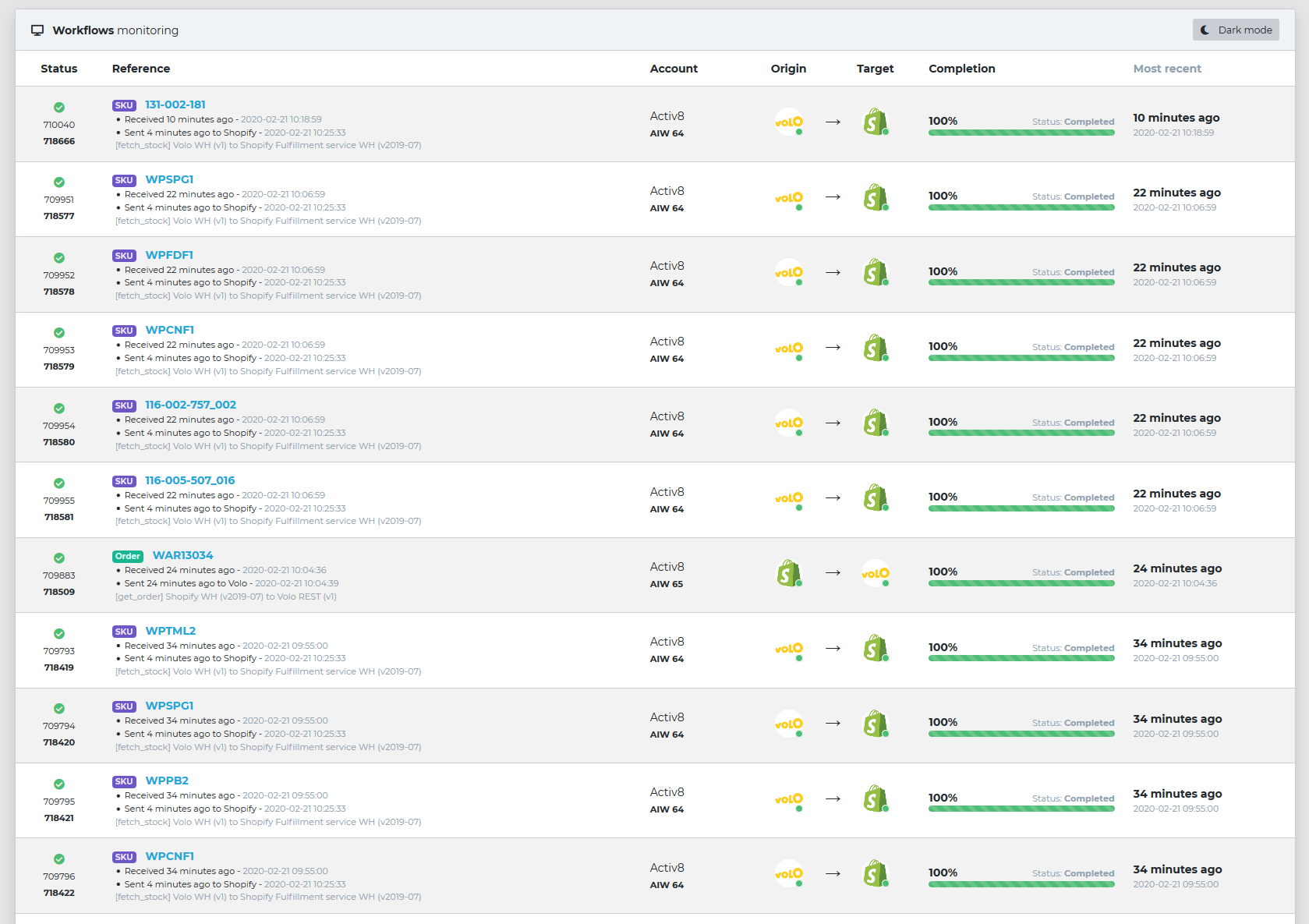Image resolution: width=1309 pixels, height=924 pixels.
Task: Click green check status icon for 709953
Action: click(x=59, y=333)
